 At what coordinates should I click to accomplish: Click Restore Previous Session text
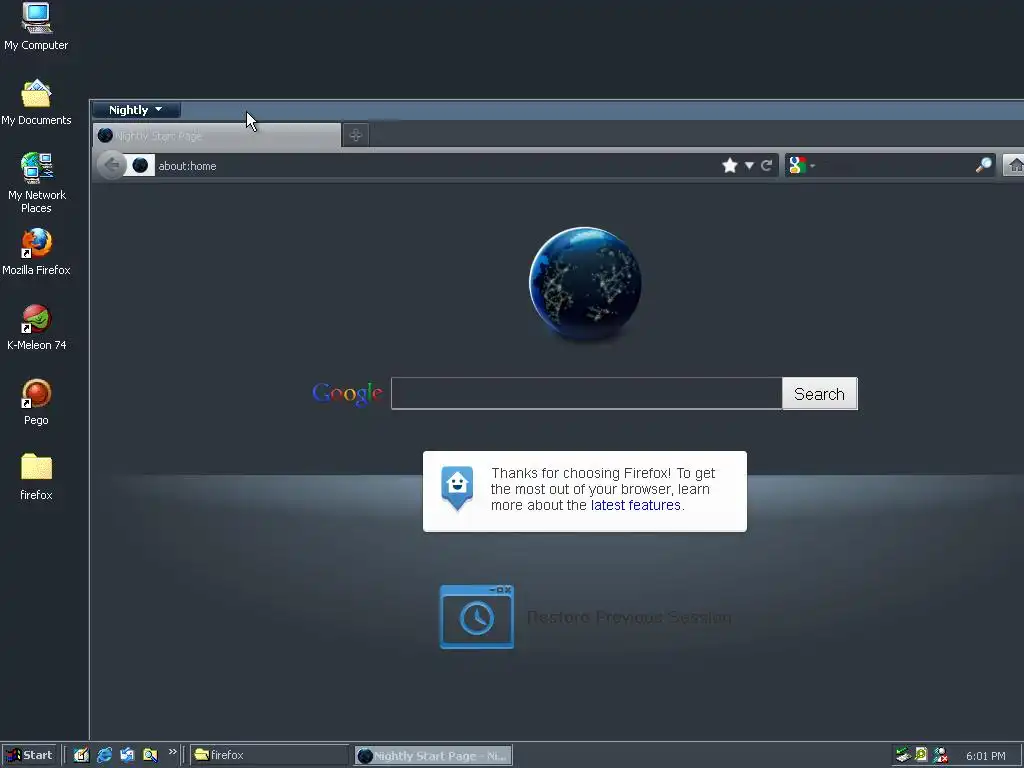click(629, 617)
